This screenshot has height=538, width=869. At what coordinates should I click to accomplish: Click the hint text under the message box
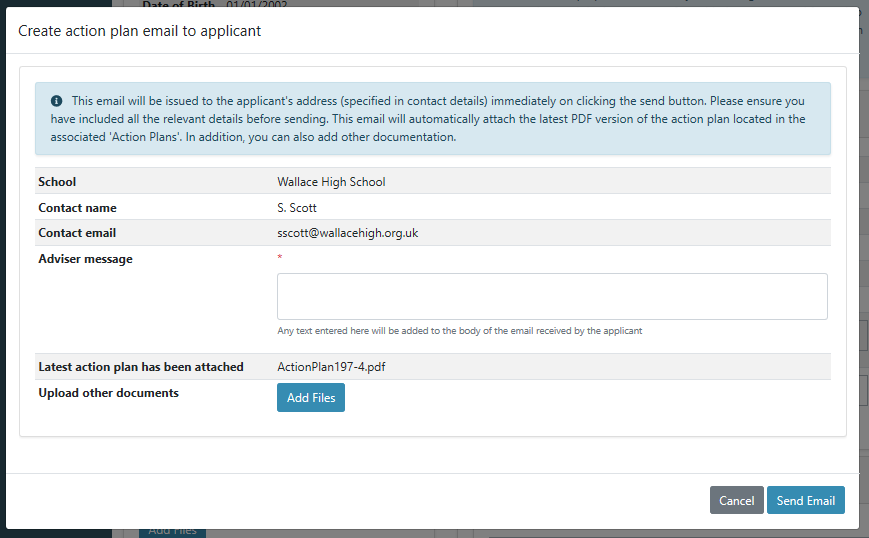coord(459,331)
